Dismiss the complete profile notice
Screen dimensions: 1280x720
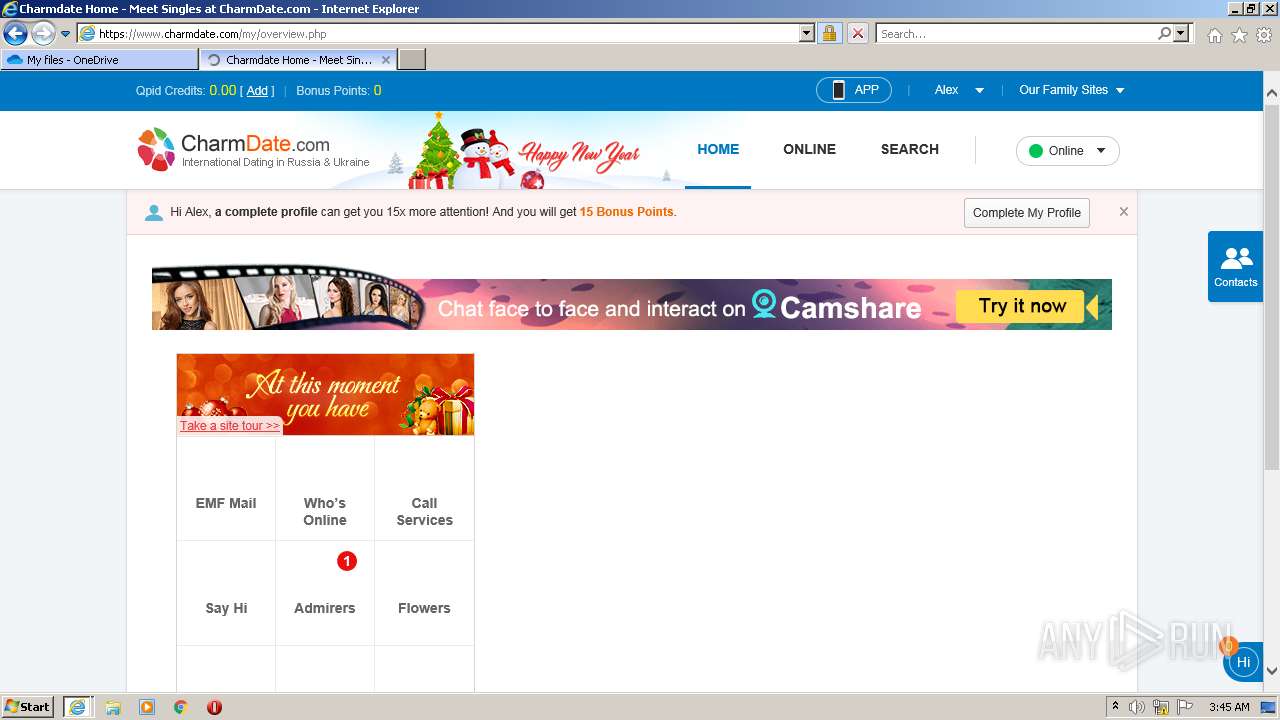tap(1123, 212)
